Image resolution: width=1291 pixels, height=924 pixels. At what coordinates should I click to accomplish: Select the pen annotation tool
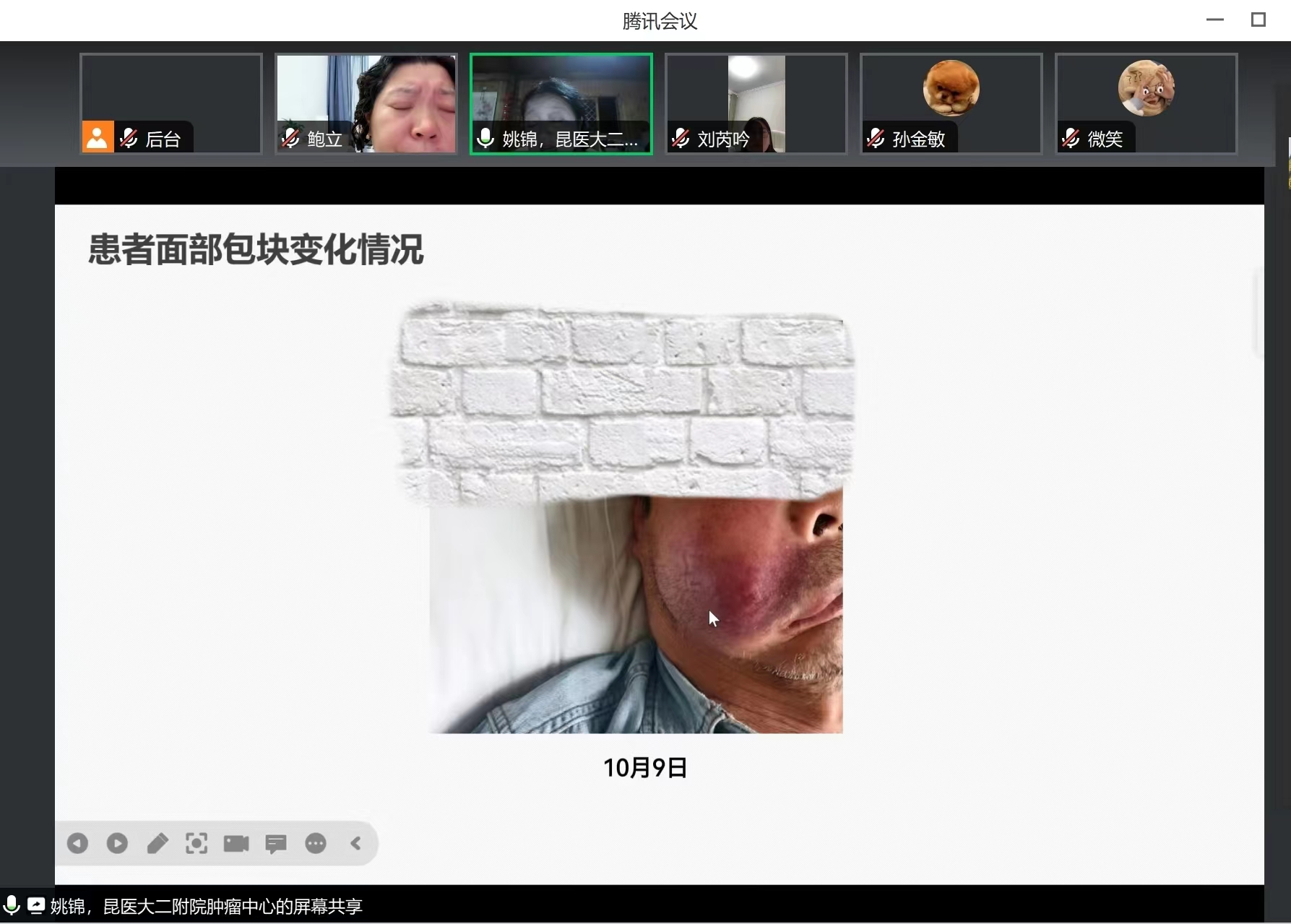pos(157,843)
